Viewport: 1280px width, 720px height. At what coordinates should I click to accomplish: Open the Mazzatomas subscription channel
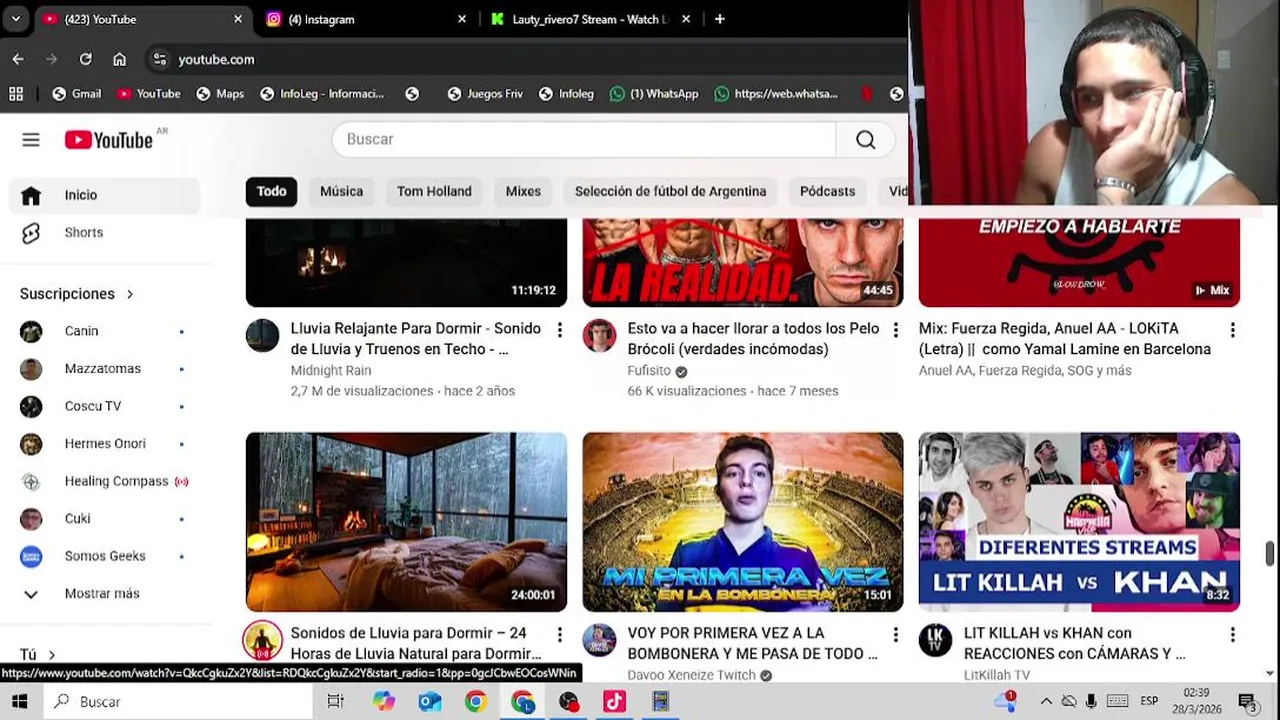104,369
